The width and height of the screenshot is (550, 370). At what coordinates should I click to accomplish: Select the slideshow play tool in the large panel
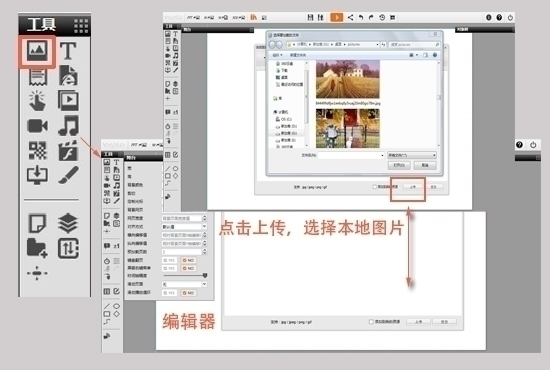[x=68, y=101]
